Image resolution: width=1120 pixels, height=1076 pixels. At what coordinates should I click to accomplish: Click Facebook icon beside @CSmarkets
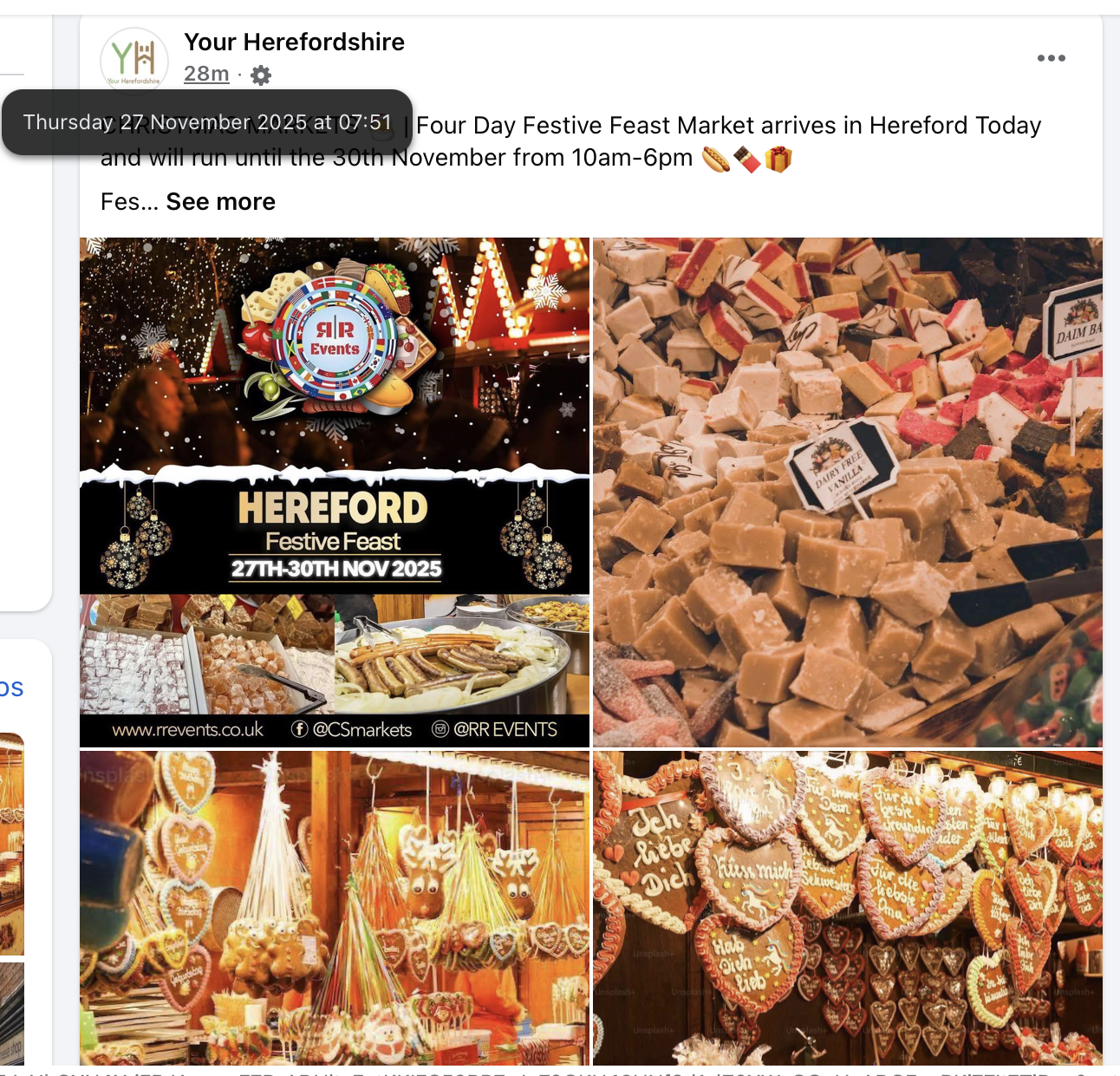pyautogui.click(x=300, y=729)
